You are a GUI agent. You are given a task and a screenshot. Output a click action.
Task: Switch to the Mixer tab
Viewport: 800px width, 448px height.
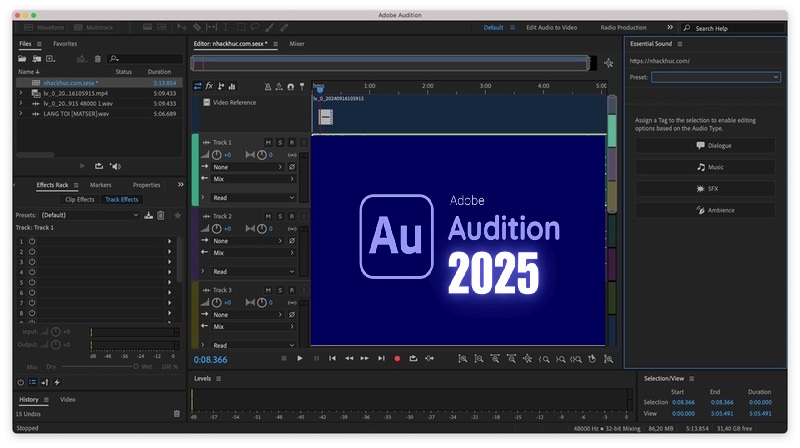pos(297,44)
